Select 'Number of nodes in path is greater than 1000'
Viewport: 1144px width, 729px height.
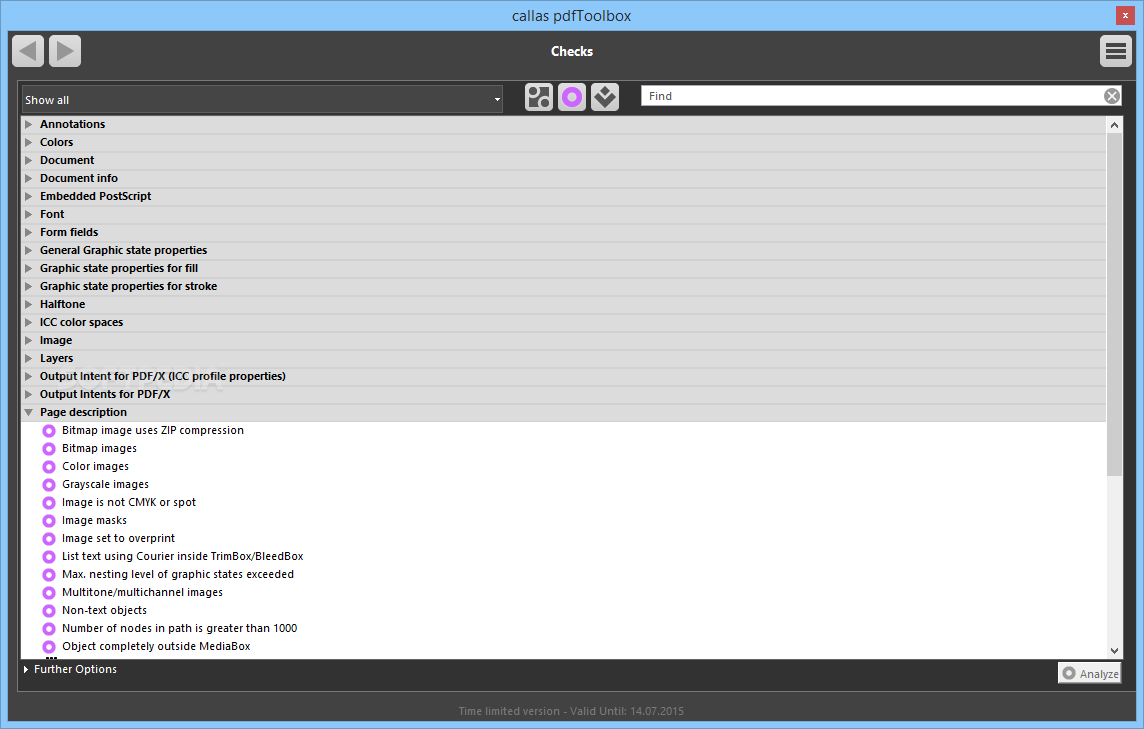click(179, 629)
